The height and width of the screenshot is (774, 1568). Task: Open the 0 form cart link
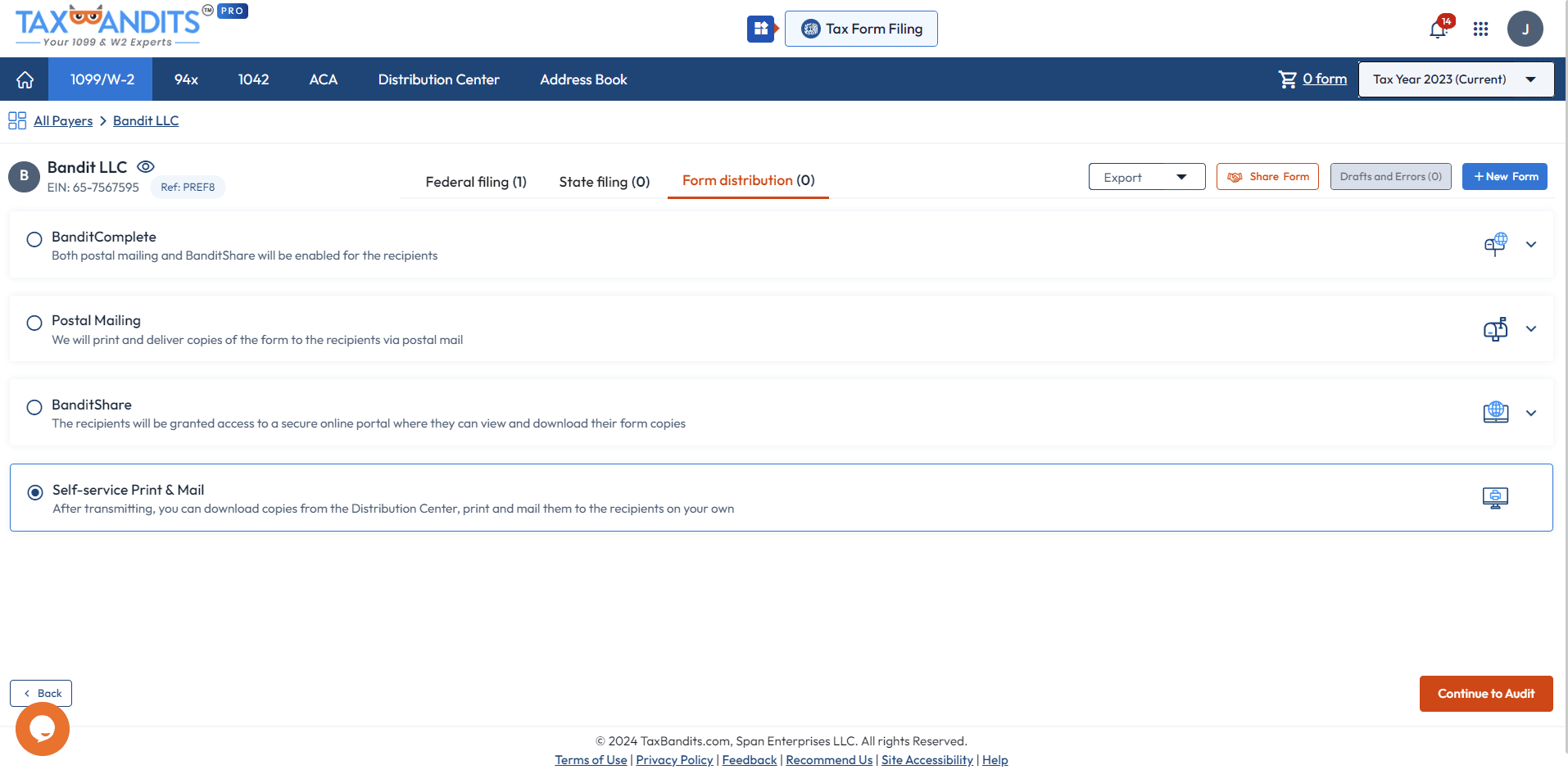(1325, 79)
